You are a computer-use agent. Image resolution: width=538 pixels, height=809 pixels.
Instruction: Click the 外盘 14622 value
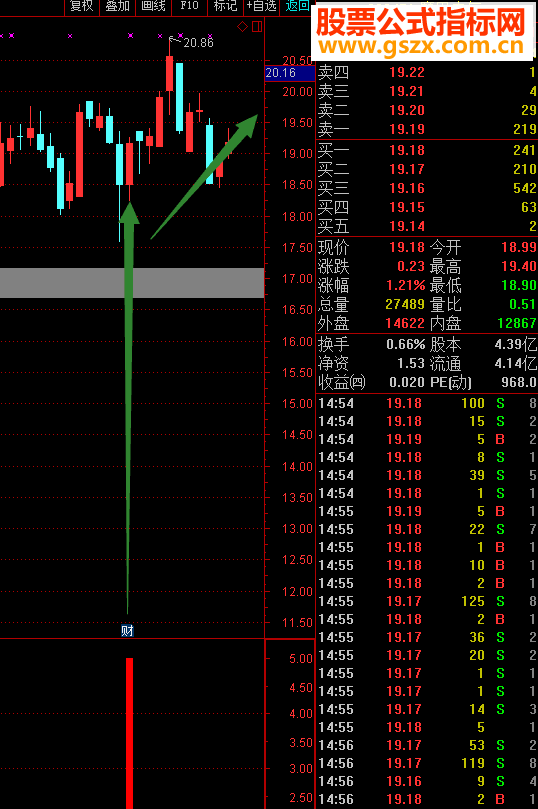405,323
